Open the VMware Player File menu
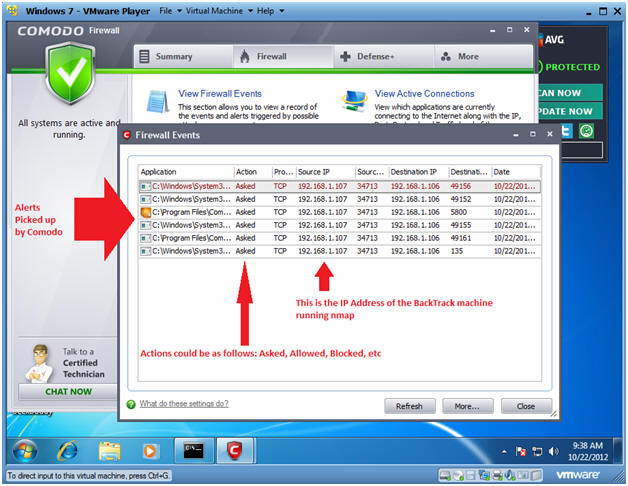This screenshot has width=628, height=486. [170, 11]
